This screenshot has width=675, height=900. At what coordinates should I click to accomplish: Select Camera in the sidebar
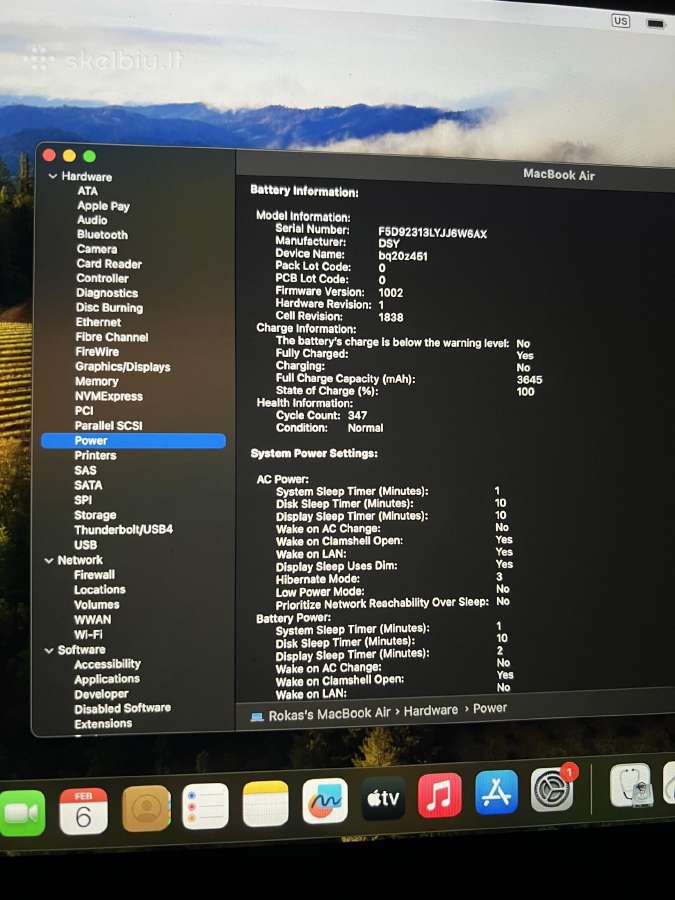click(x=96, y=249)
